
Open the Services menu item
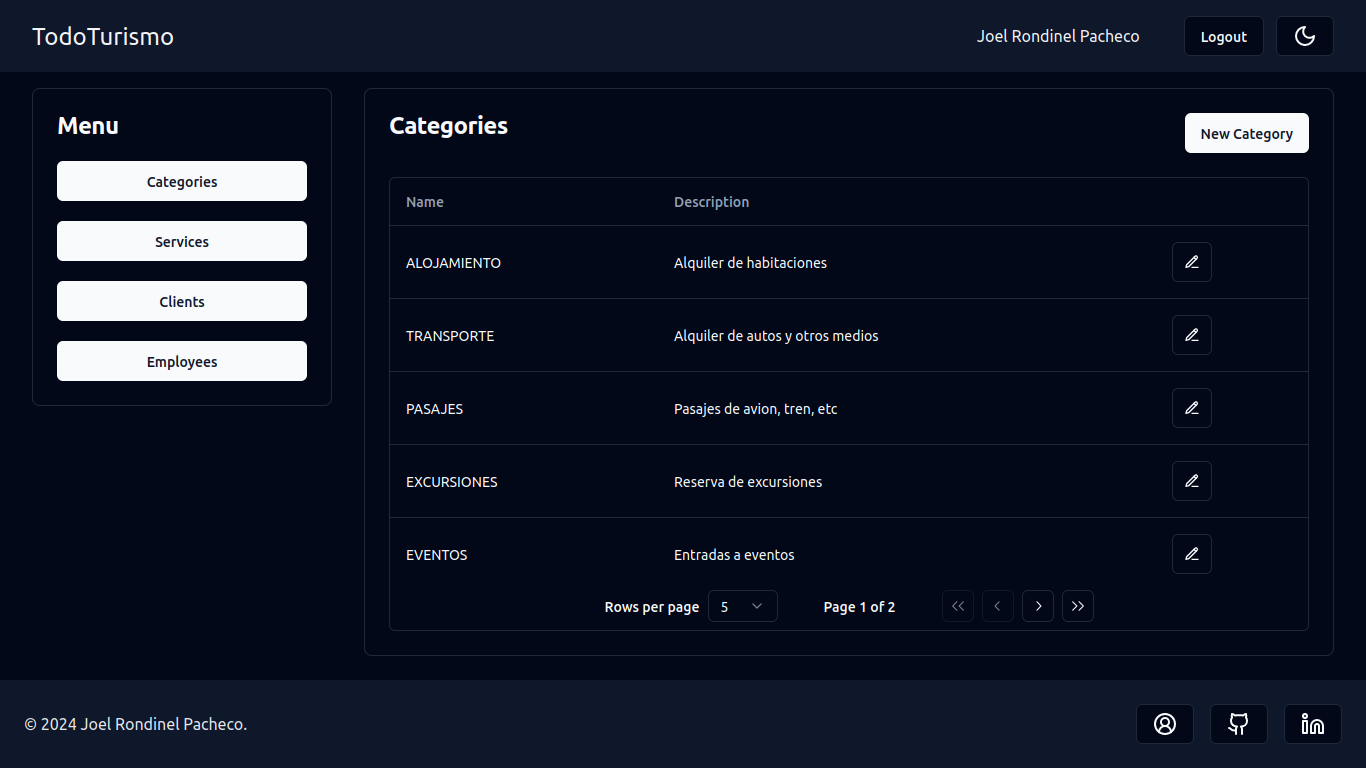tap(182, 241)
